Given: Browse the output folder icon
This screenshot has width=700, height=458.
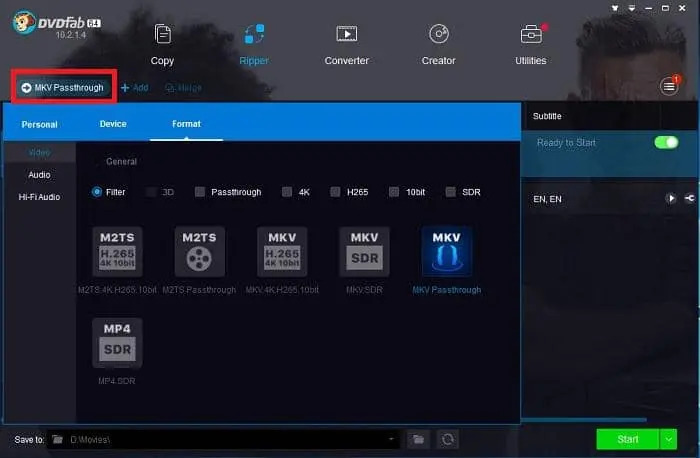Looking at the screenshot, I should [x=418, y=440].
